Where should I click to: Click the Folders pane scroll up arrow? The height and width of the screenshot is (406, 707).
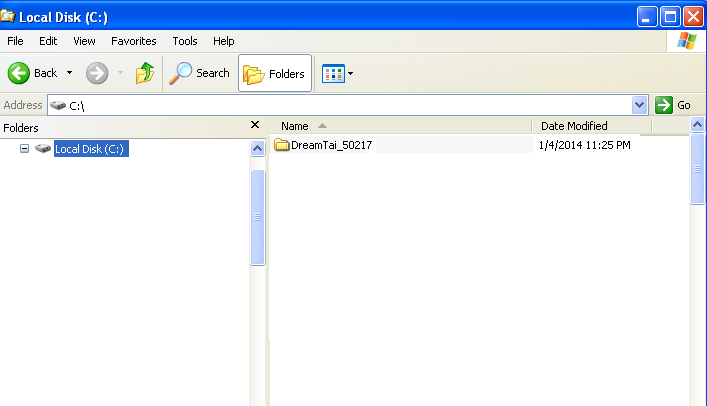pyautogui.click(x=257, y=148)
